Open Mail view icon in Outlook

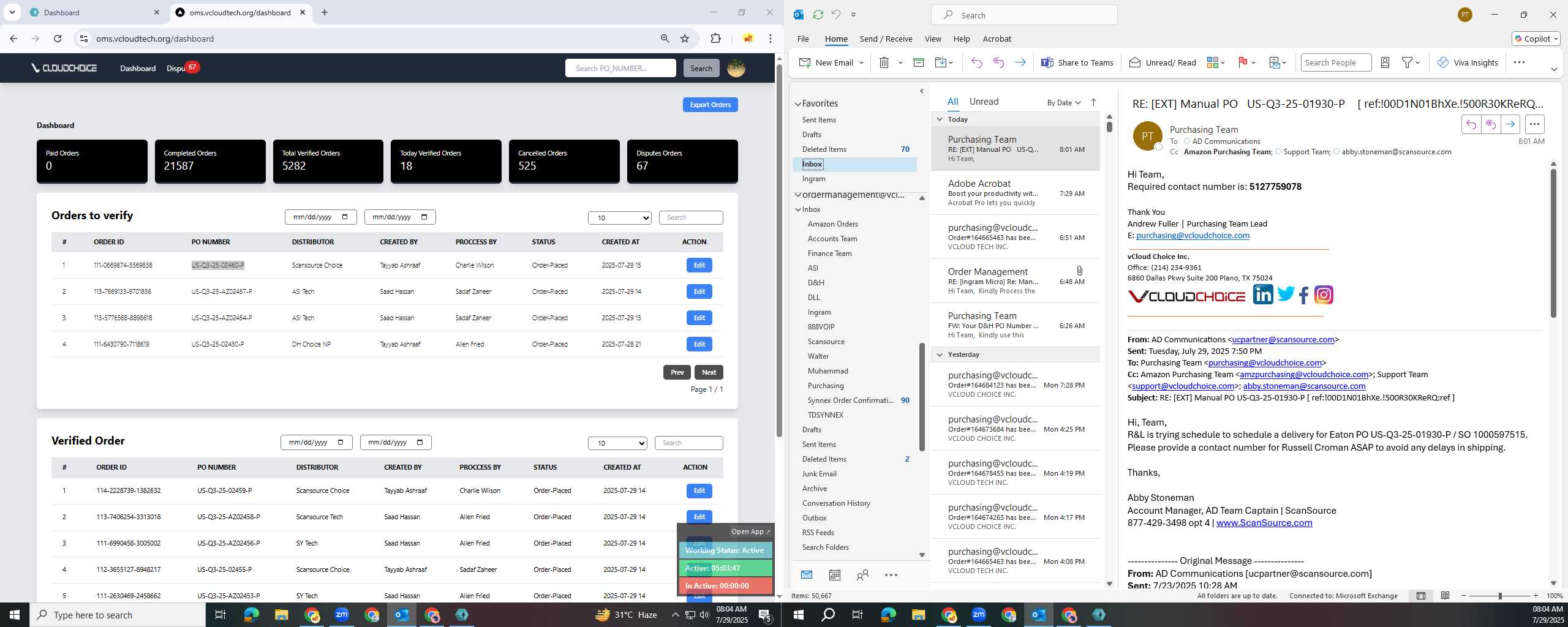tap(807, 575)
